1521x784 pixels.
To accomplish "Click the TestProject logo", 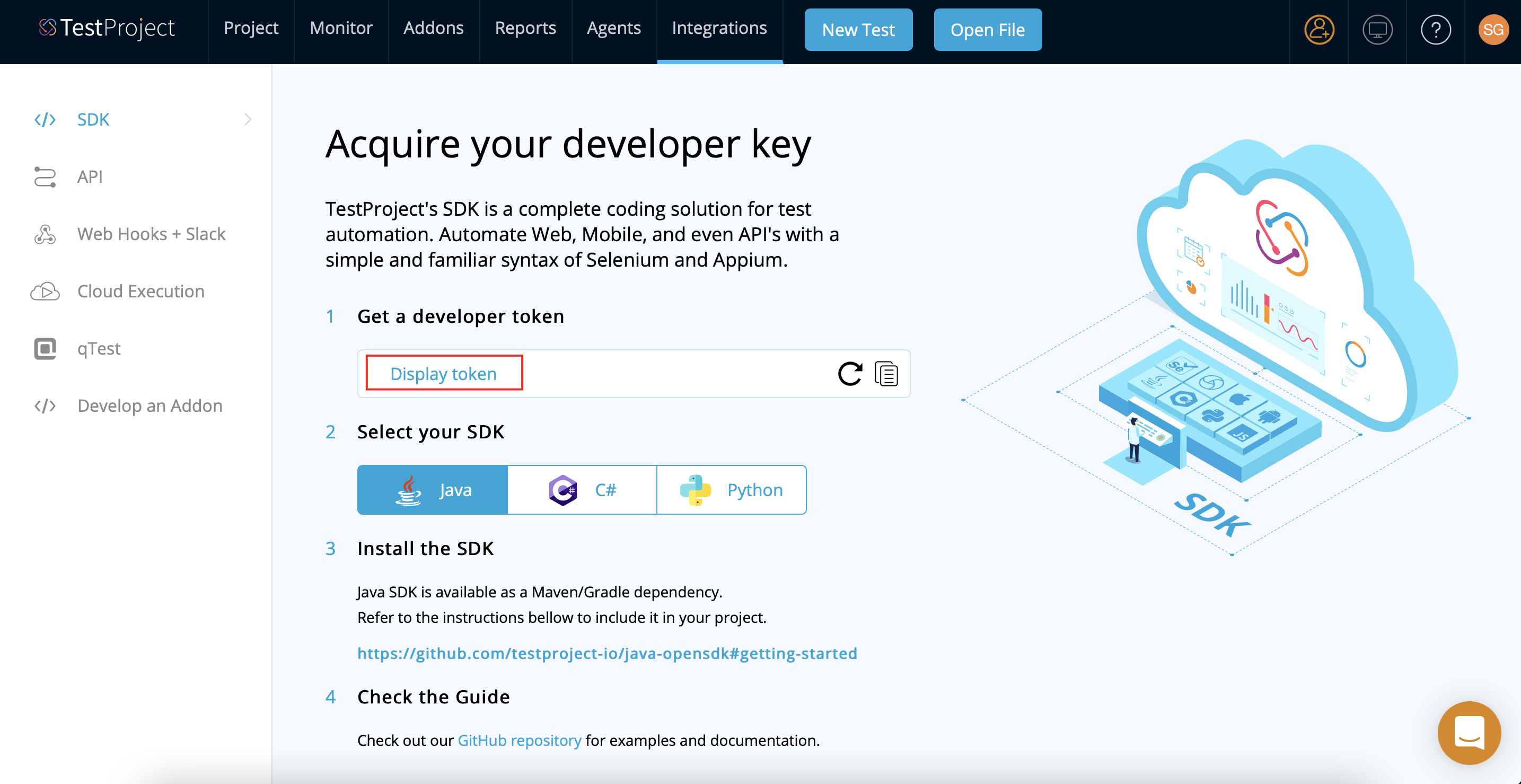I will (107, 28).
